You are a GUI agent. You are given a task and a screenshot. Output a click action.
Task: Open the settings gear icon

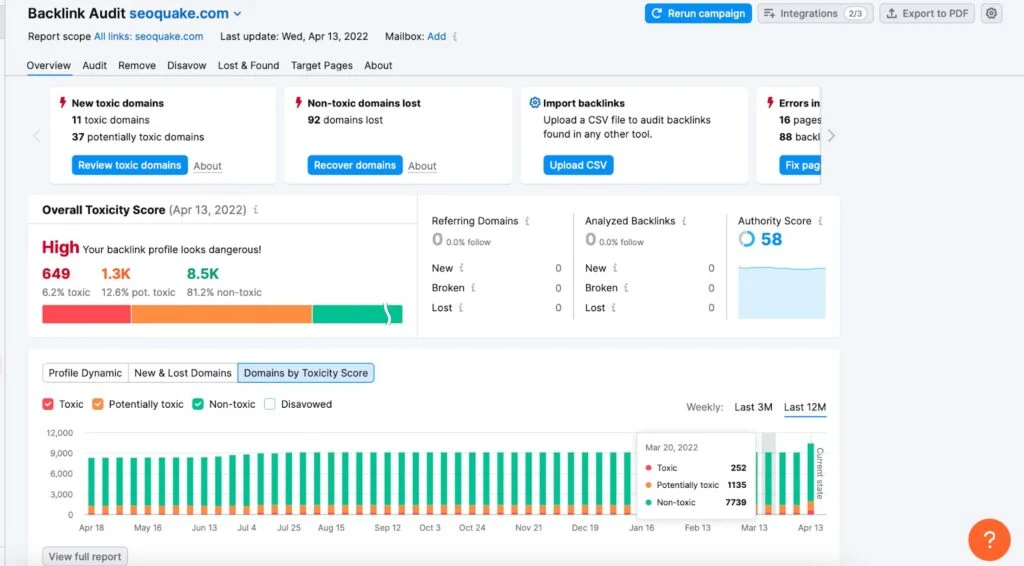[x=991, y=13]
